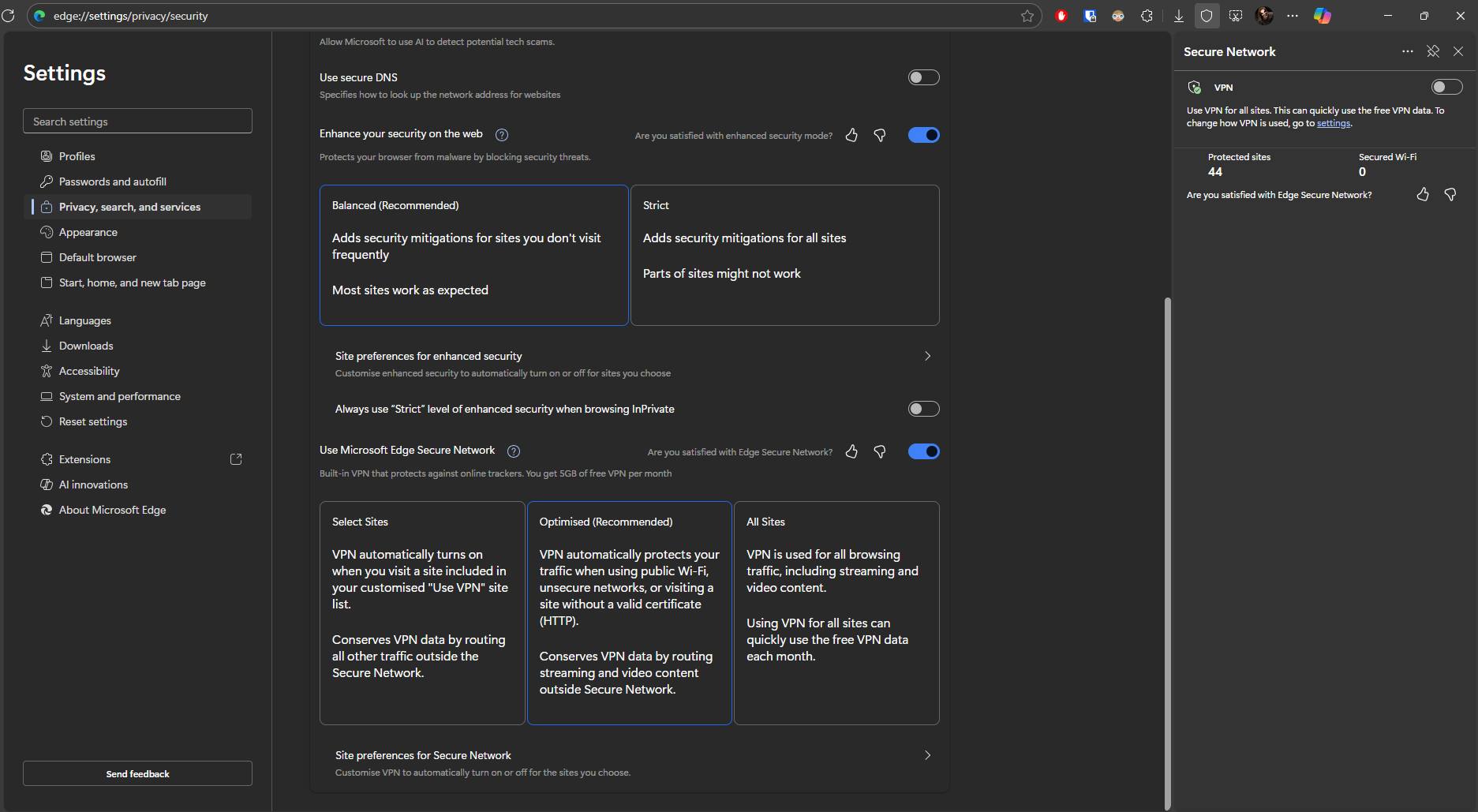The height and width of the screenshot is (812, 1478).
Task: Open Appearance settings in the sidebar
Action: click(88, 232)
